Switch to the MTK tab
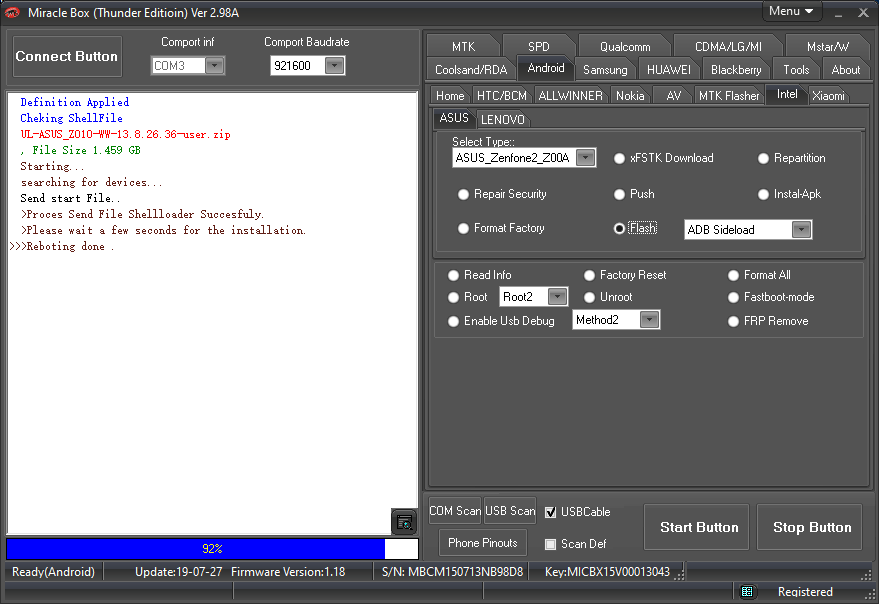 (x=463, y=47)
